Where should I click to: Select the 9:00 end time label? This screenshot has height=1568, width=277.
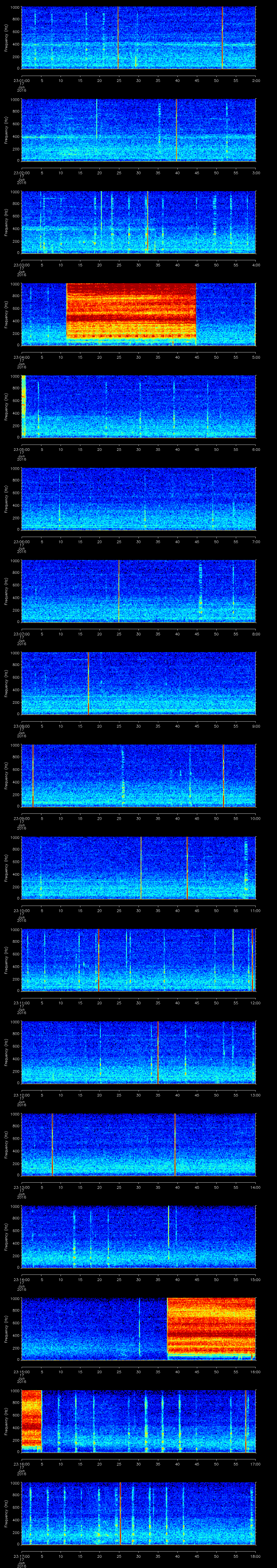[256, 726]
